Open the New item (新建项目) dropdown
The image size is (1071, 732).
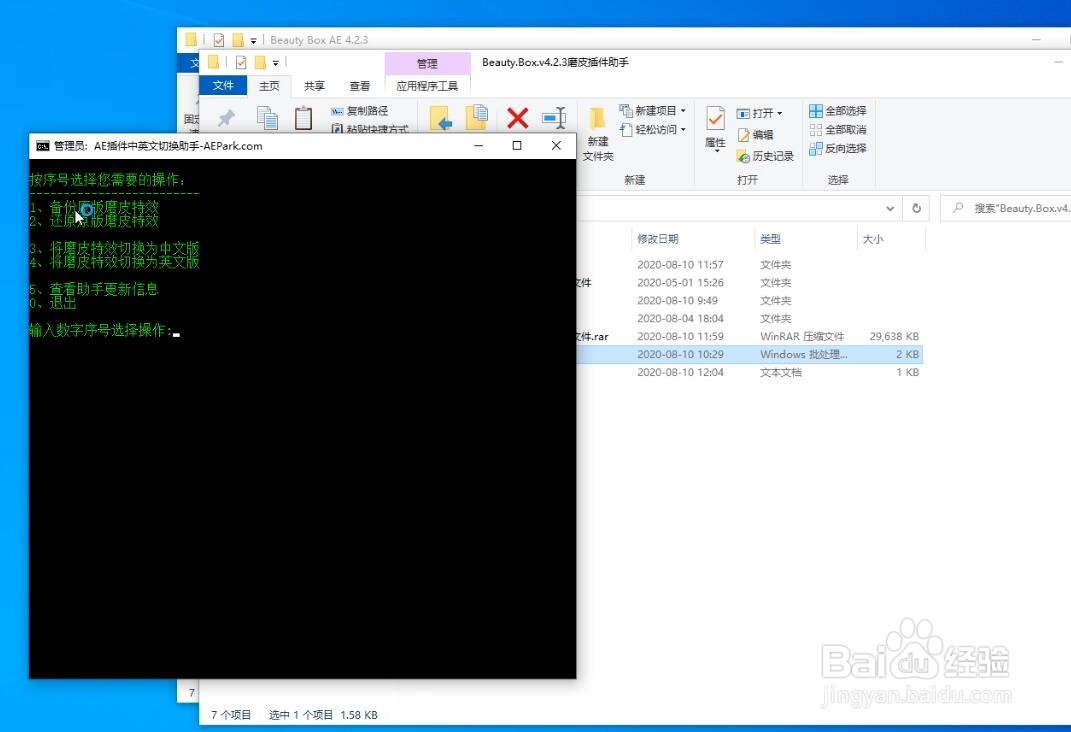(652, 111)
